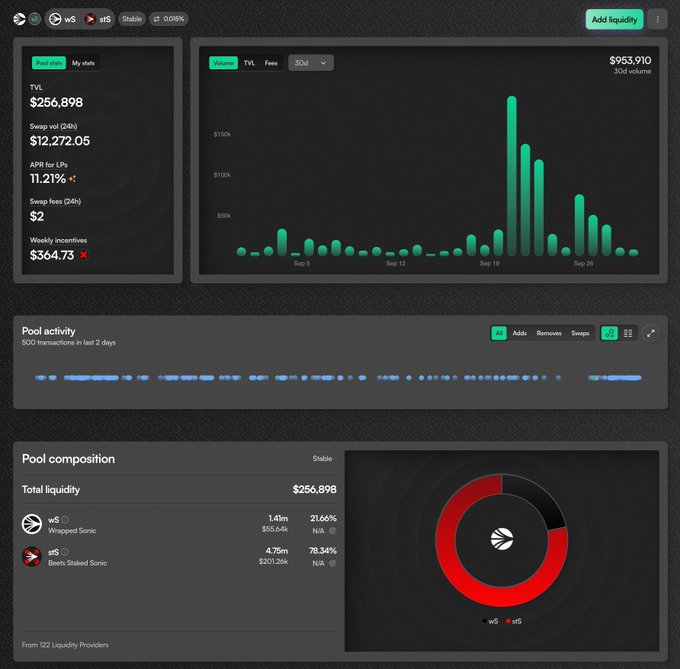
Task: Click the stS percentage 78.34%
Action: click(x=323, y=551)
